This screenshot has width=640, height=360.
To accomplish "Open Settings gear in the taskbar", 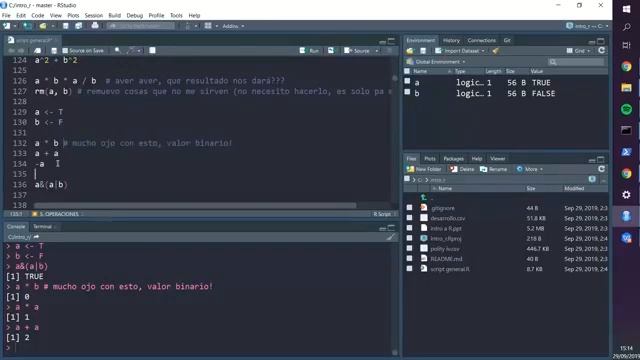I will coord(627,195).
